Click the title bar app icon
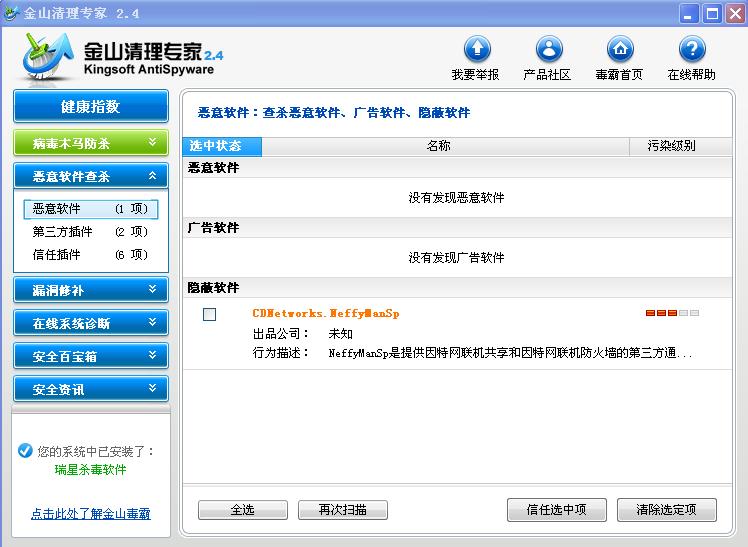Image resolution: width=748 pixels, height=547 pixels. coord(11,13)
